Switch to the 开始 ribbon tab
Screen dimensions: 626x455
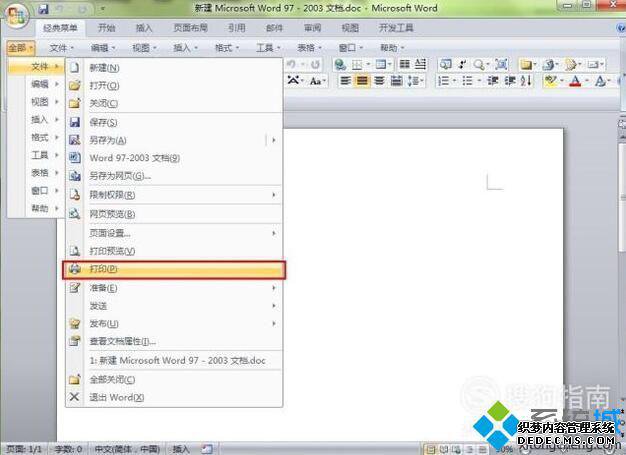pos(107,28)
